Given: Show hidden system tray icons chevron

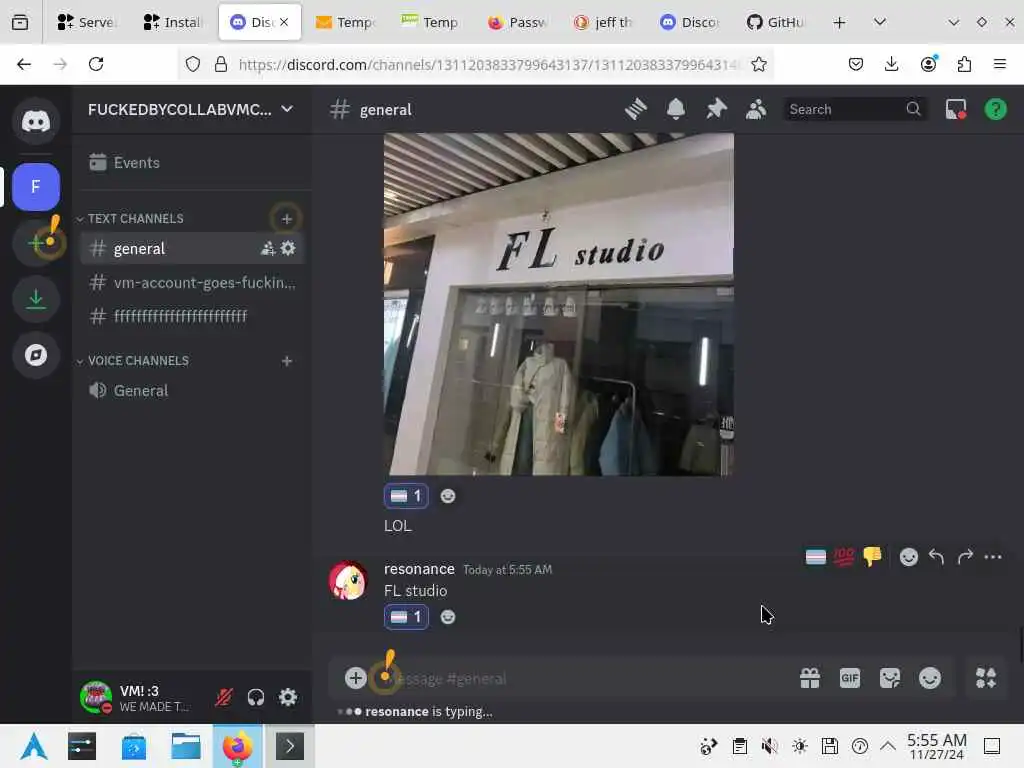Looking at the screenshot, I should point(888,746).
